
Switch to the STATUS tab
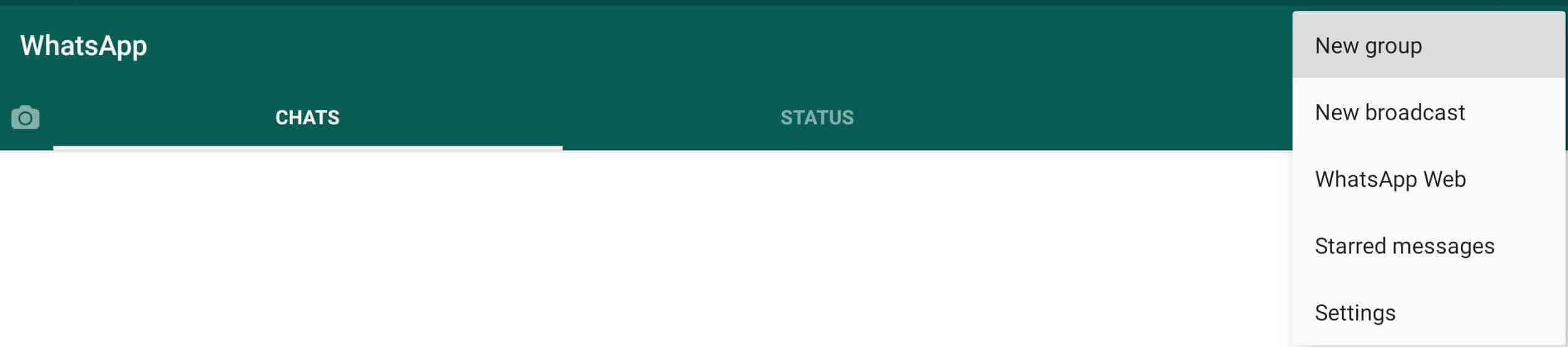817,118
